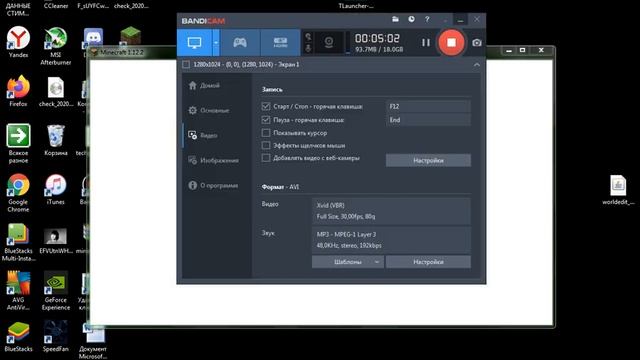Open Изображения tab in sidebar
Image resolution: width=640 pixels, height=360 pixels.
213,160
